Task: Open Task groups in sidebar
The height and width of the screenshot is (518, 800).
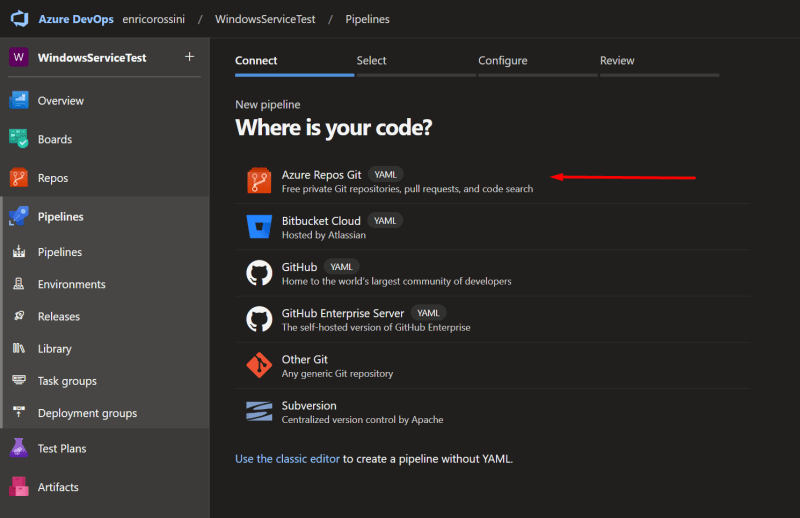Action: click(67, 381)
